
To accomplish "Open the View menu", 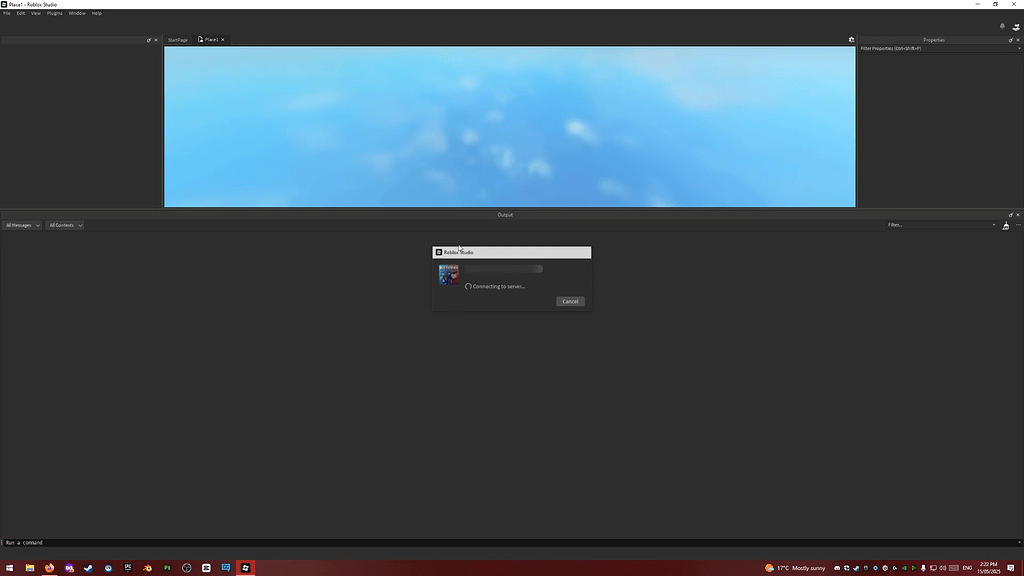I will 35,13.
